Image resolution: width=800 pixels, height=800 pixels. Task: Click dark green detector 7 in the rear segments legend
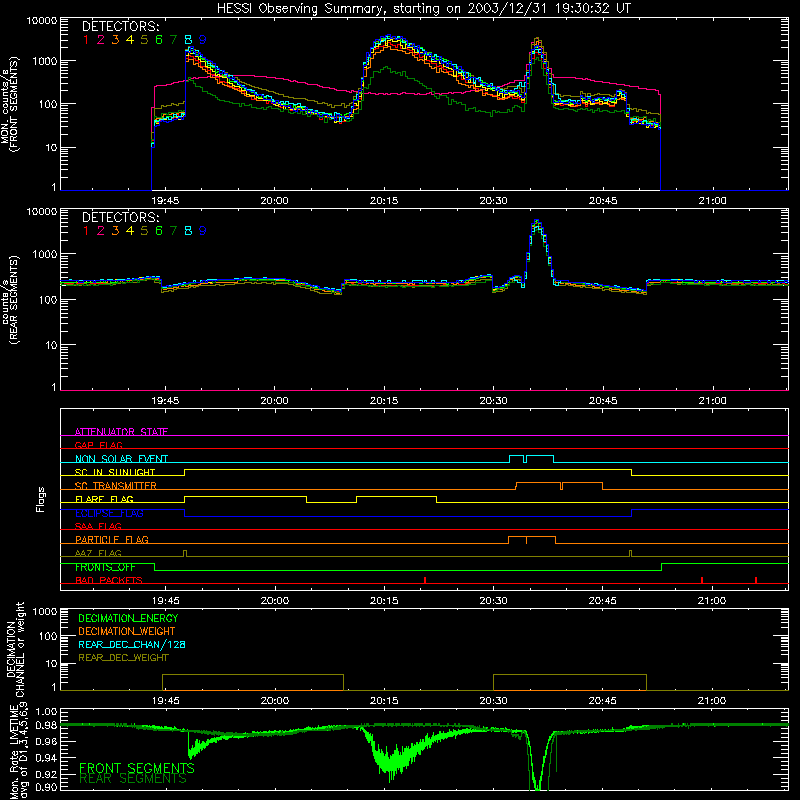[173, 231]
